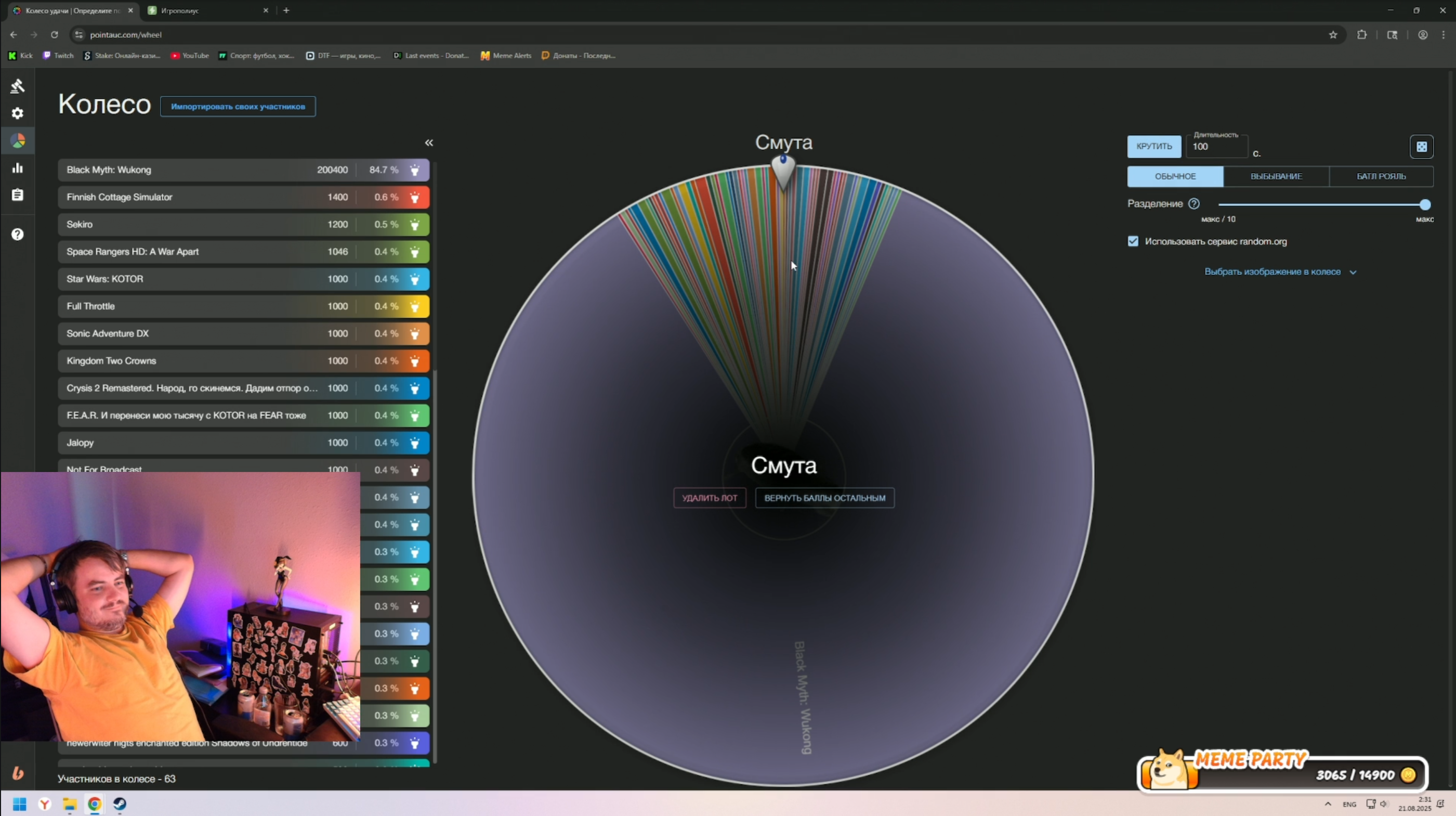Click the Разделение help question icon
The width and height of the screenshot is (1456, 816).
click(x=1193, y=203)
